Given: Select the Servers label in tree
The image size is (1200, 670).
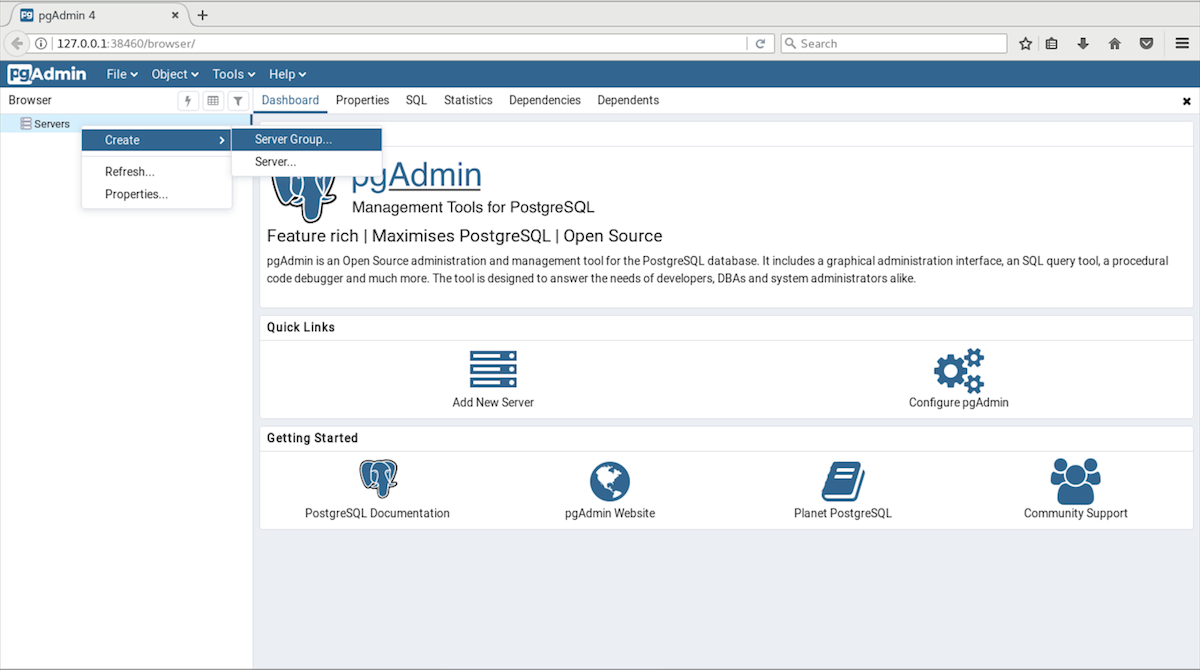Looking at the screenshot, I should tap(52, 124).
